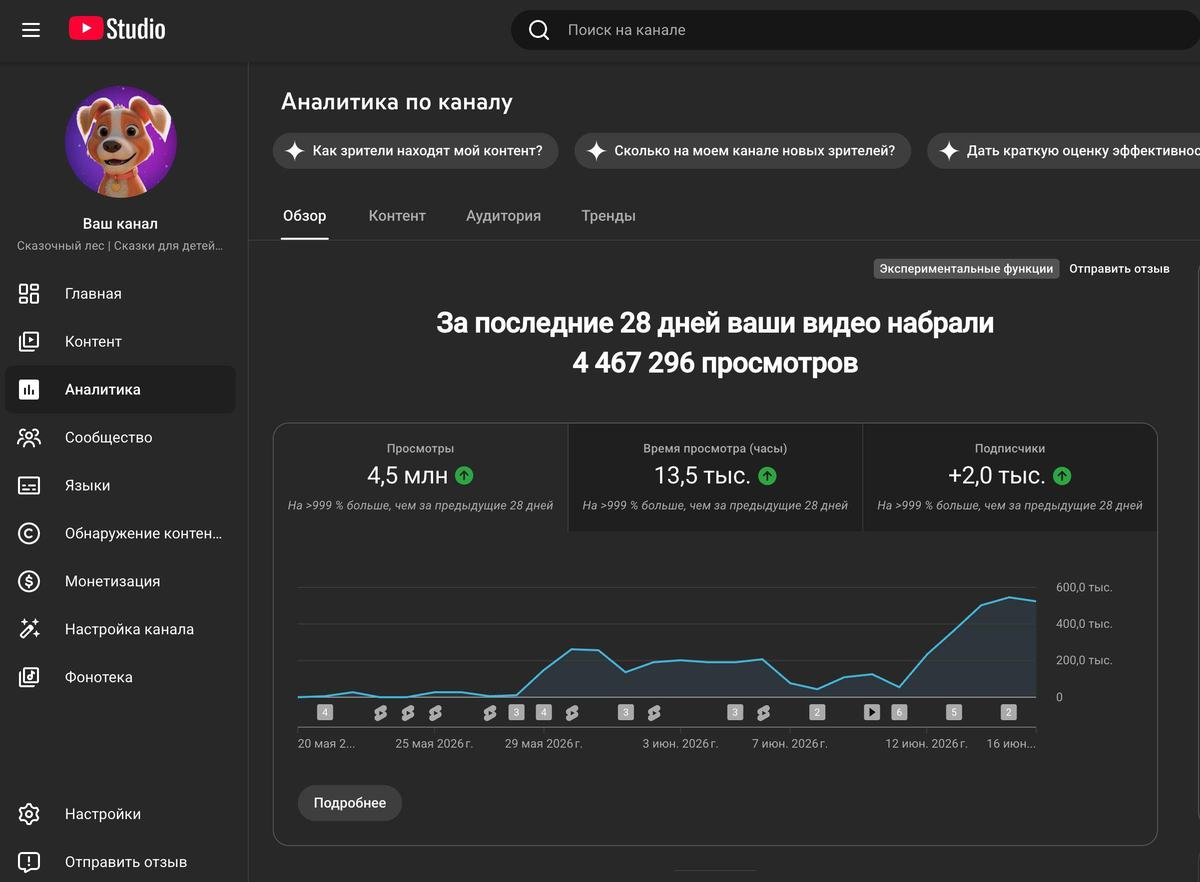Open the sidebar Контент video icon
1200x882 pixels.
pyautogui.click(x=29, y=341)
